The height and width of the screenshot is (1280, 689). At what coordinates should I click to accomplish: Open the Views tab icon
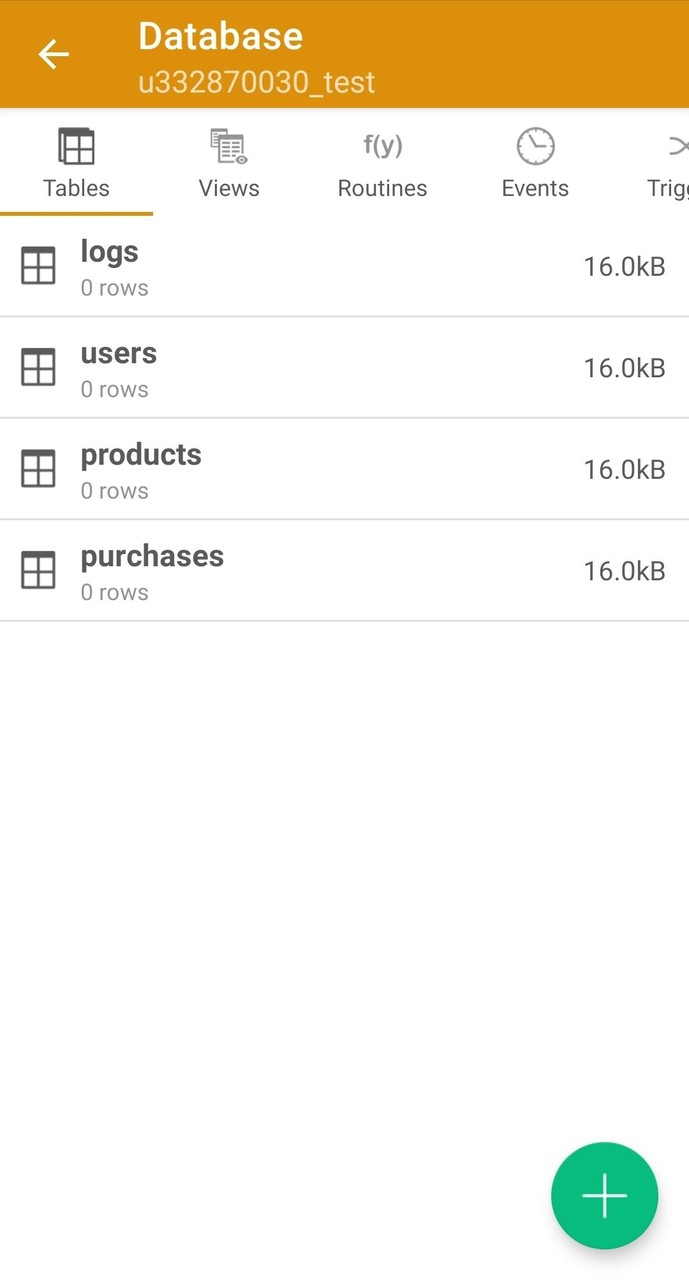[x=228, y=145]
